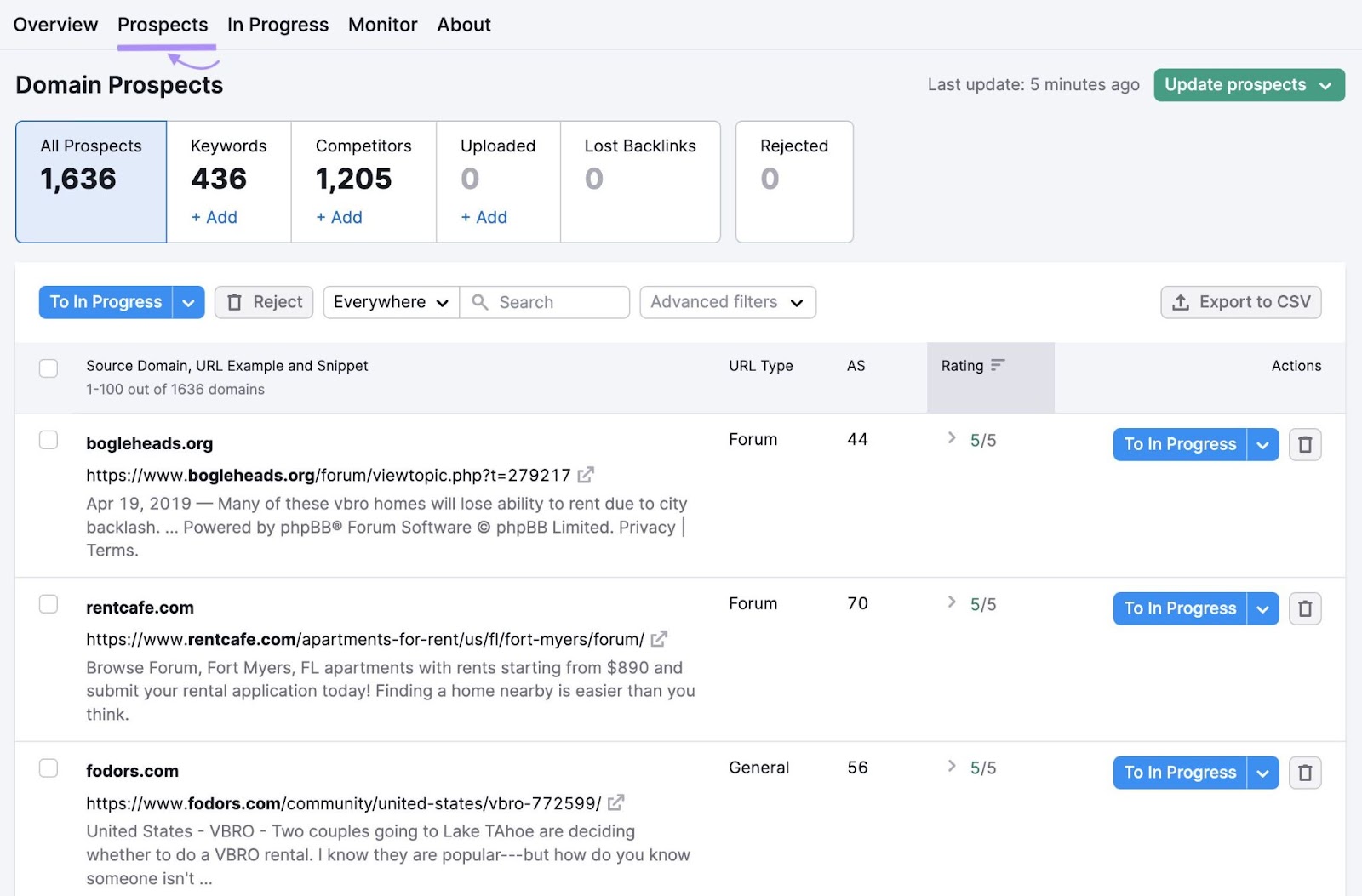
Task: Click + Add under Keywords
Action: [213, 217]
